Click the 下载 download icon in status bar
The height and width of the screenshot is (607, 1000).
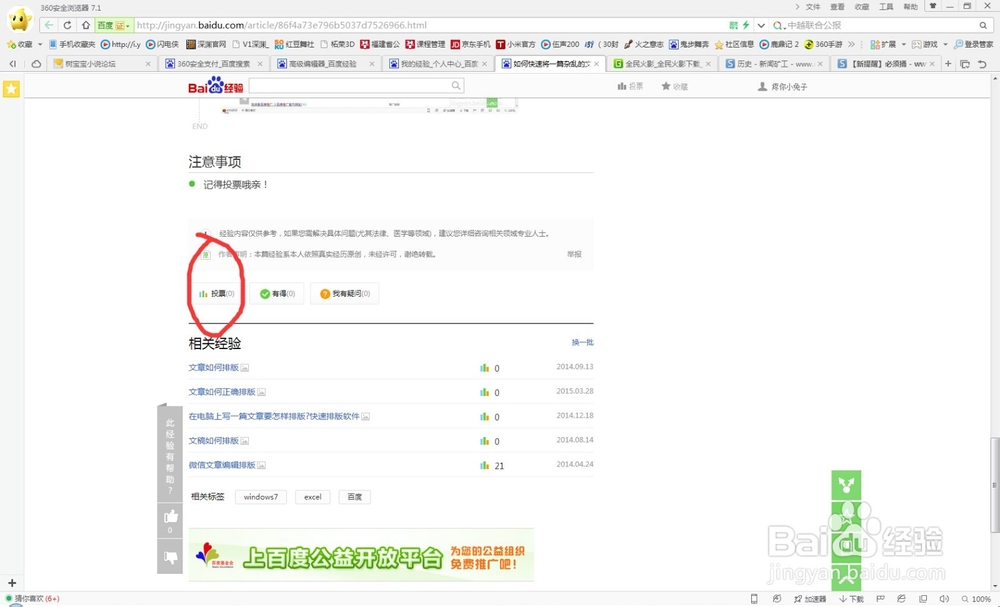pos(850,599)
